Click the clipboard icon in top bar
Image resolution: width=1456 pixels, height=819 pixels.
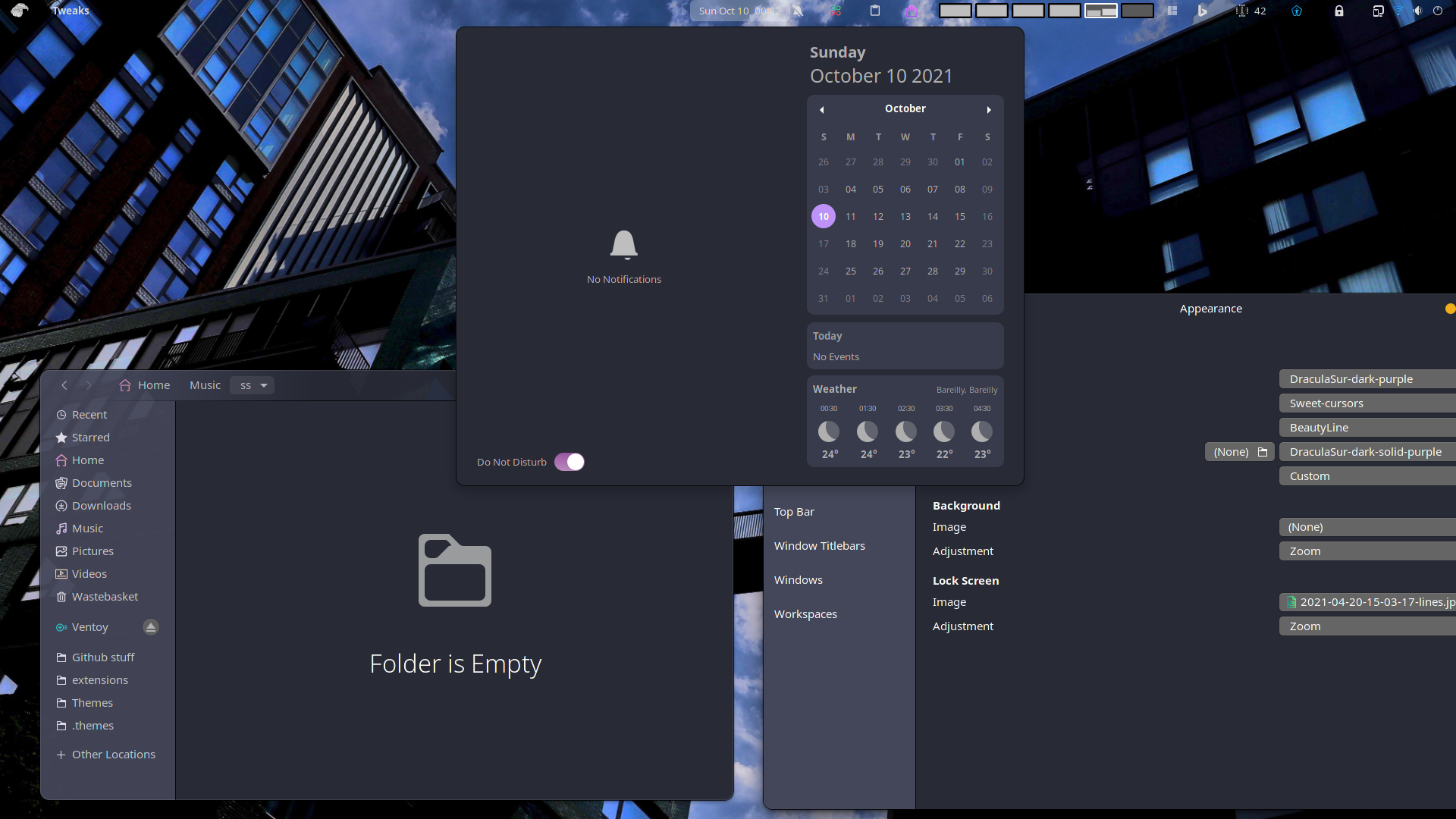click(875, 11)
